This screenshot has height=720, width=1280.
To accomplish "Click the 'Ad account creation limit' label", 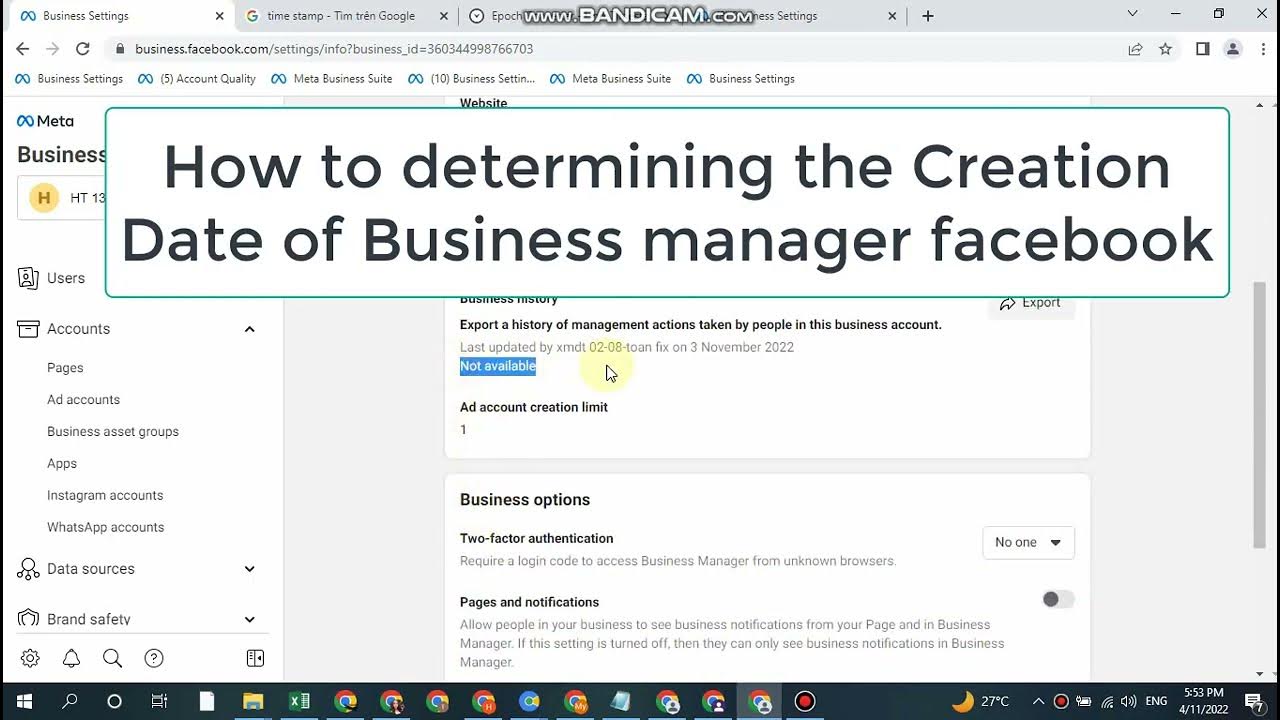I will (x=534, y=407).
